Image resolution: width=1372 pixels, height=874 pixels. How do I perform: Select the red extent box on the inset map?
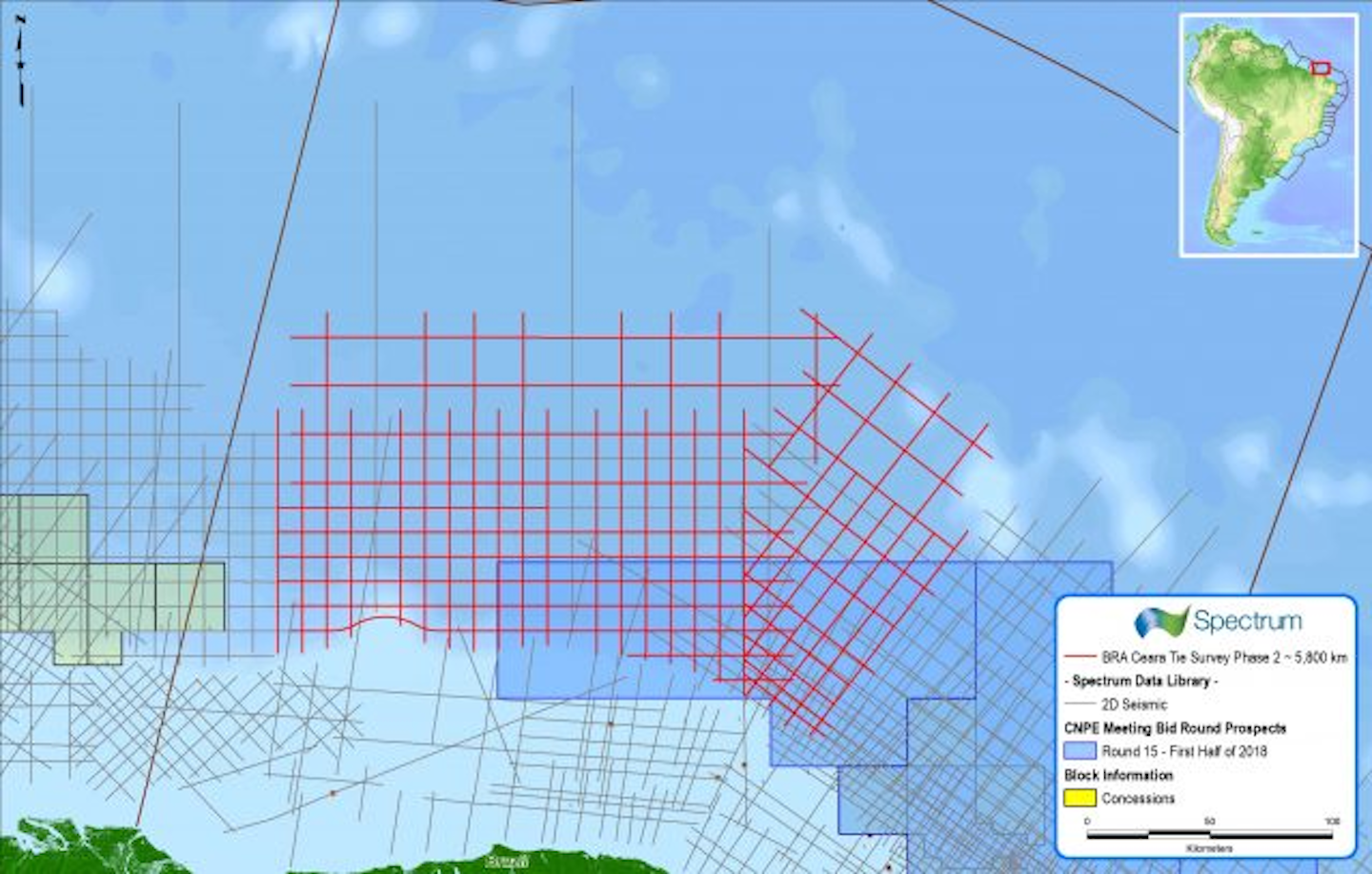(1322, 67)
